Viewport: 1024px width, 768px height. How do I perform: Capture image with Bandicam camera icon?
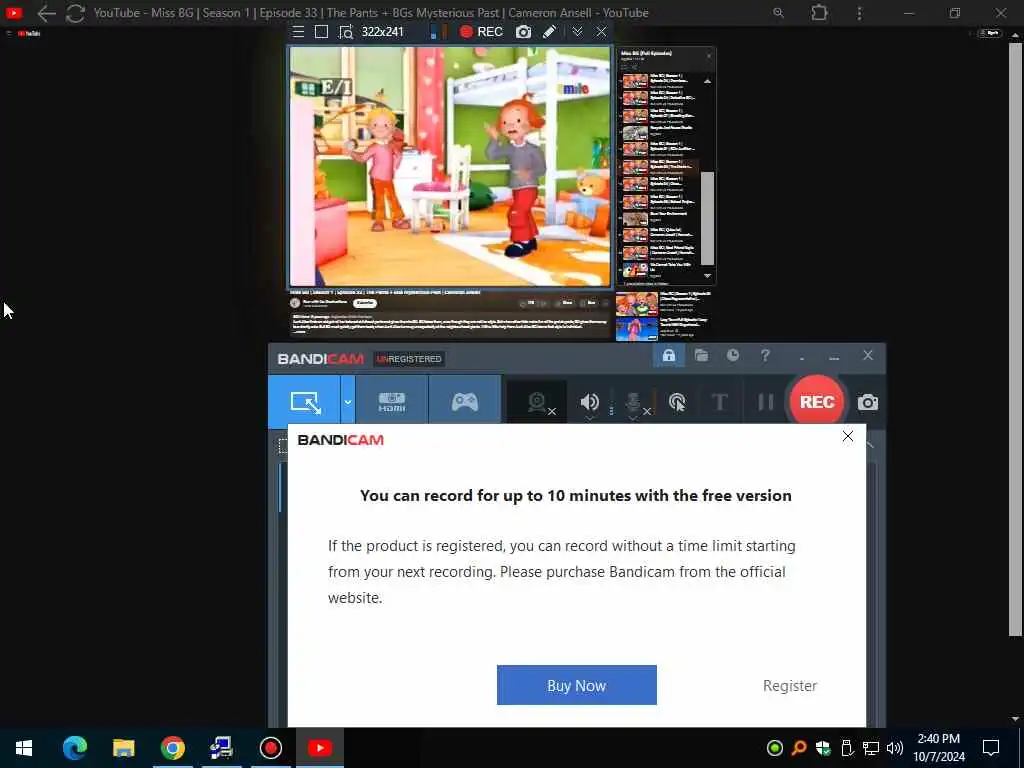click(868, 402)
